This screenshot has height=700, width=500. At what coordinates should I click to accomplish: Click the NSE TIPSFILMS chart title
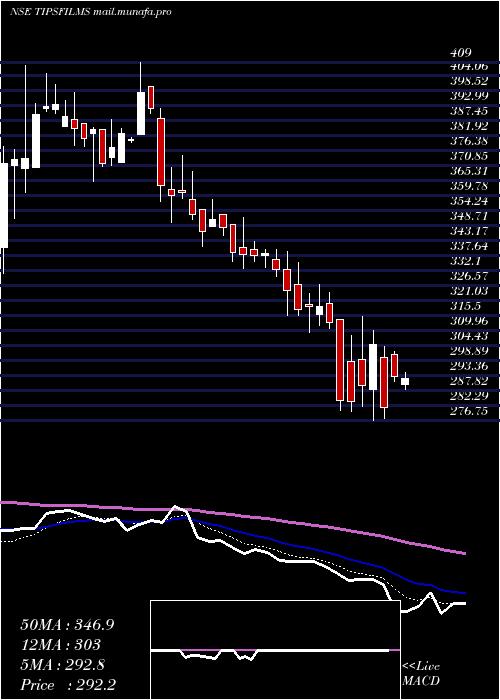coord(90,12)
